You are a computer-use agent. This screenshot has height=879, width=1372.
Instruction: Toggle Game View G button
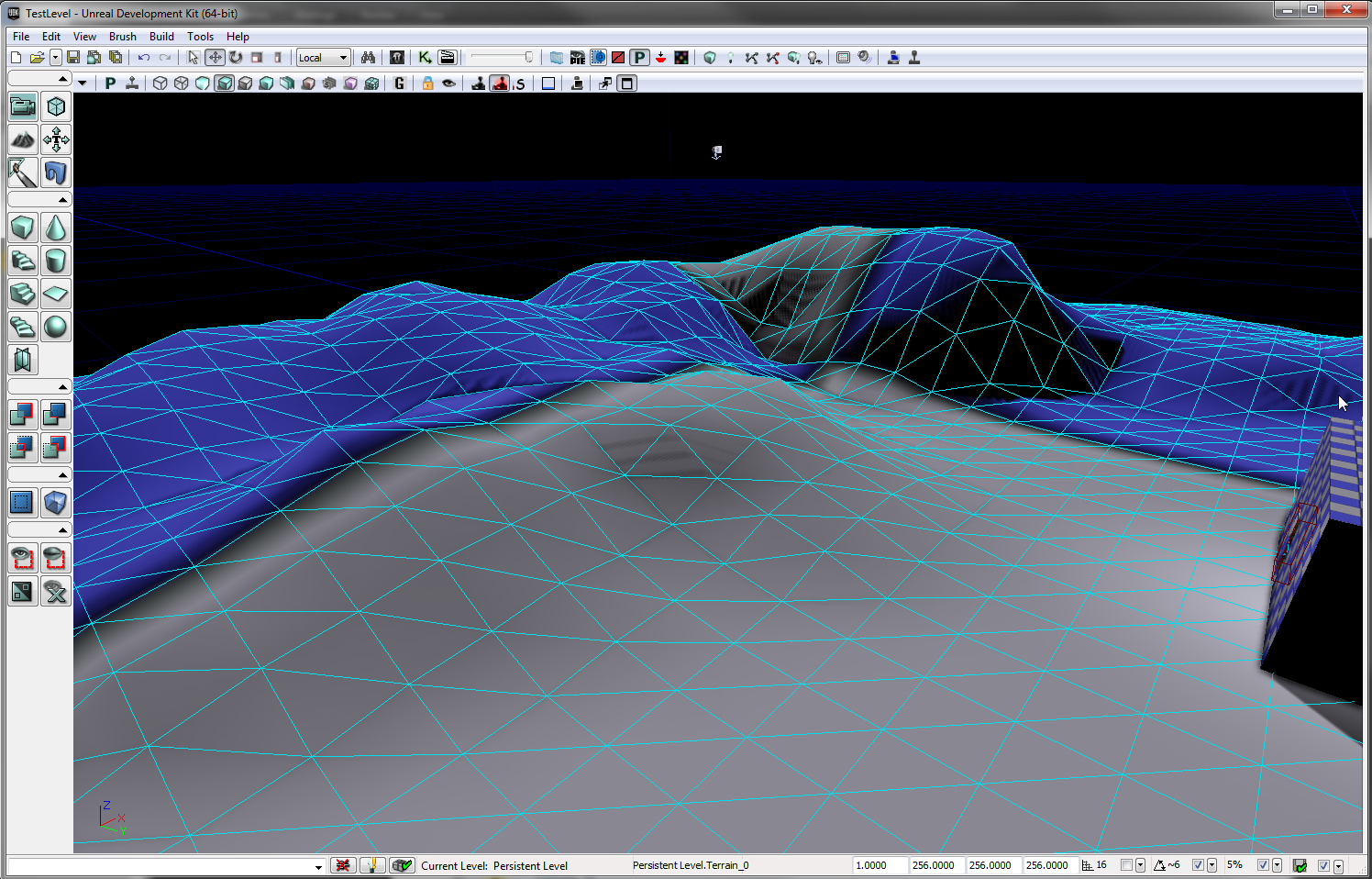pyautogui.click(x=399, y=83)
